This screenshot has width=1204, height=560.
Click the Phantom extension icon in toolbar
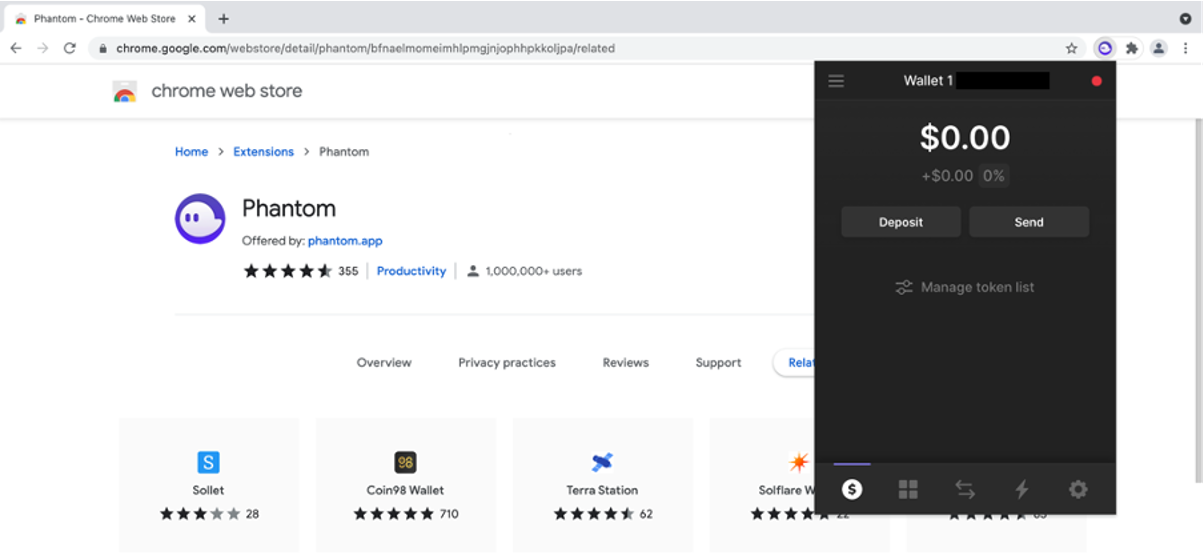pos(1104,48)
